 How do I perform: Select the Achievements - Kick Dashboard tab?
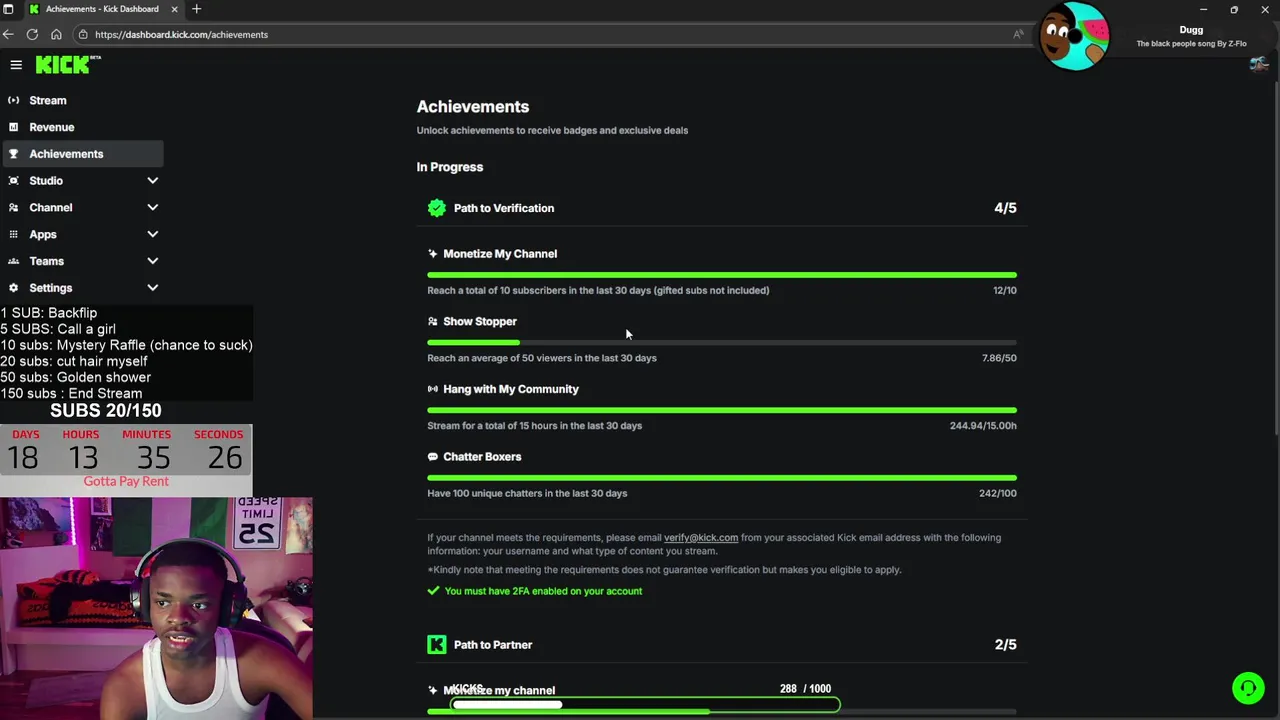(102, 9)
